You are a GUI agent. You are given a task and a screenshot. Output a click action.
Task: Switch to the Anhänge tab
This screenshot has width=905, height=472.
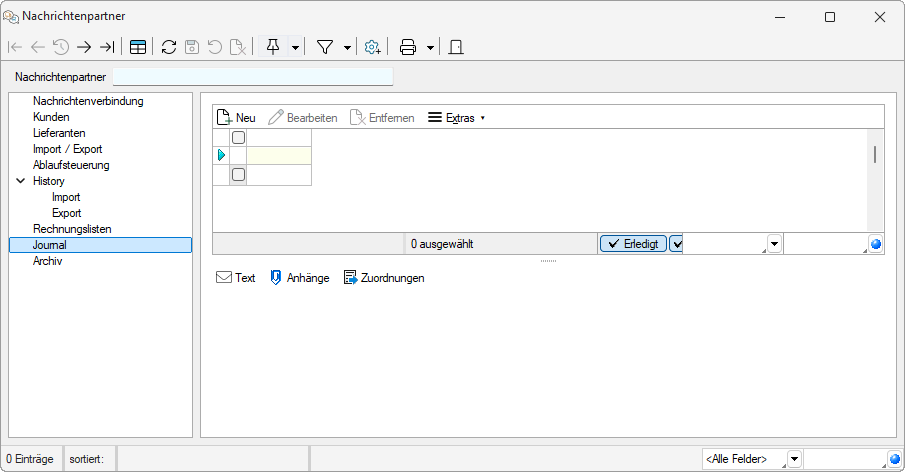300,278
